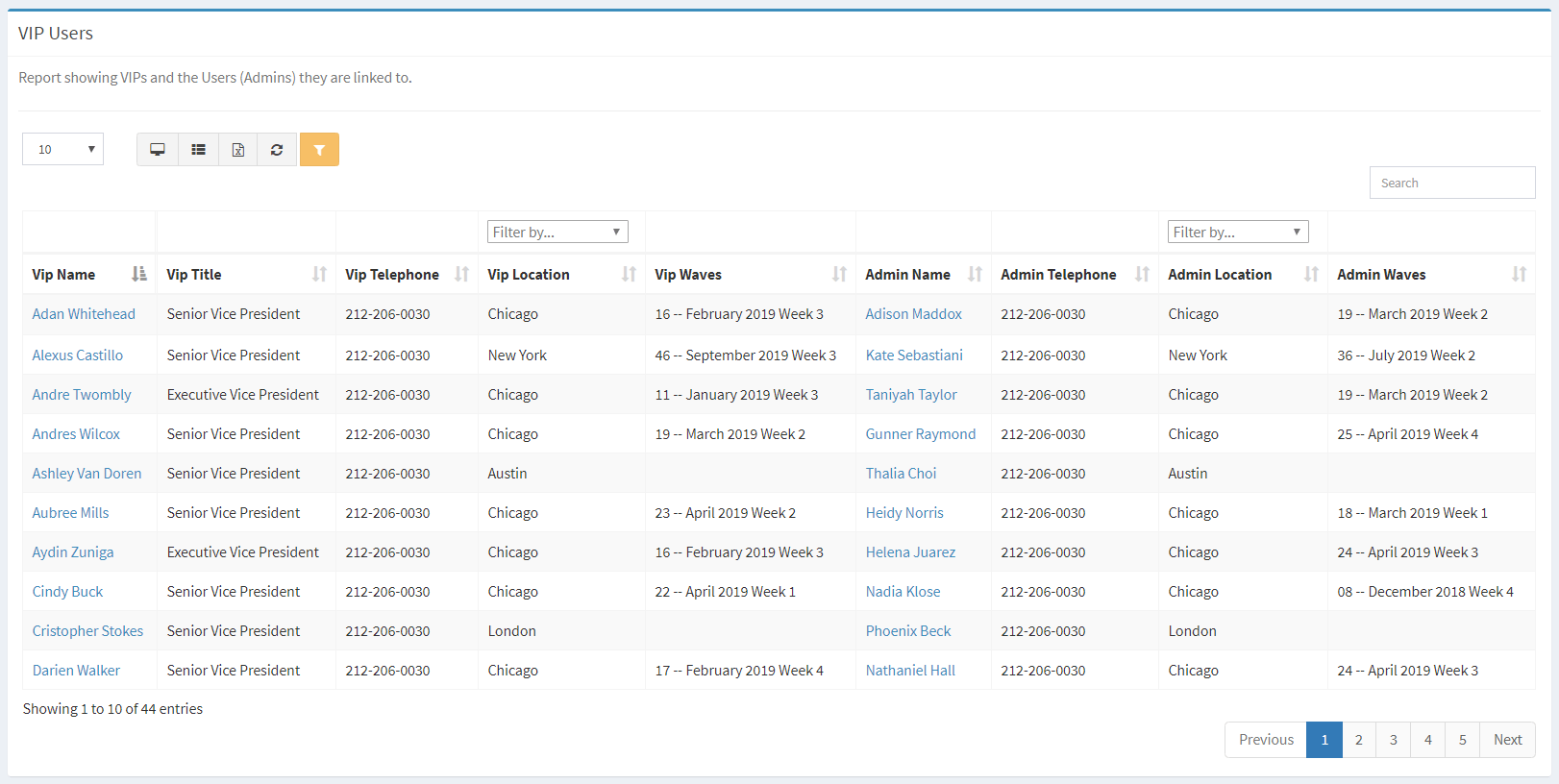
Task: Open Thalia Choi admin link
Action: (901, 474)
